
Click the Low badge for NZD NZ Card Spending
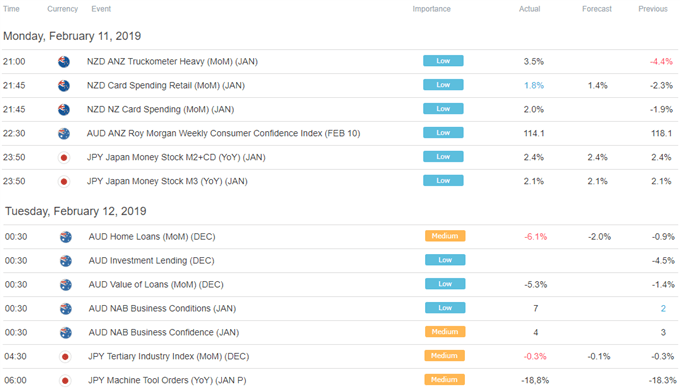[443, 108]
